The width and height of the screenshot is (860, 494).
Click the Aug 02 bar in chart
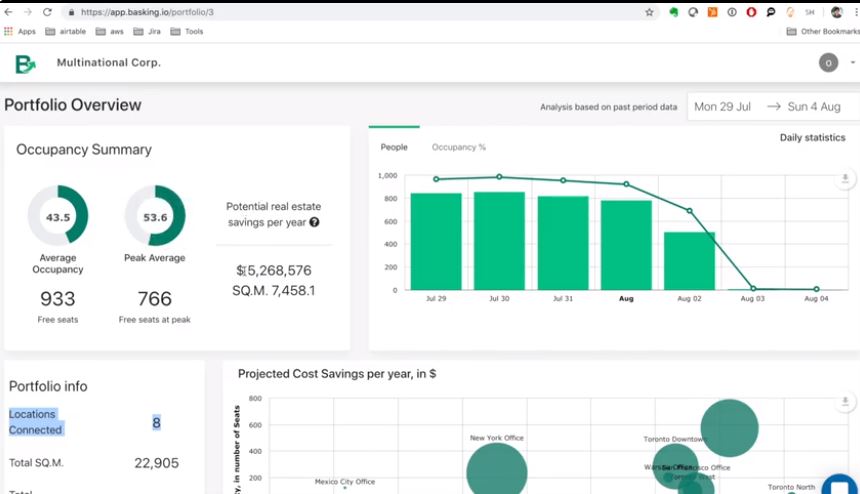pos(689,261)
